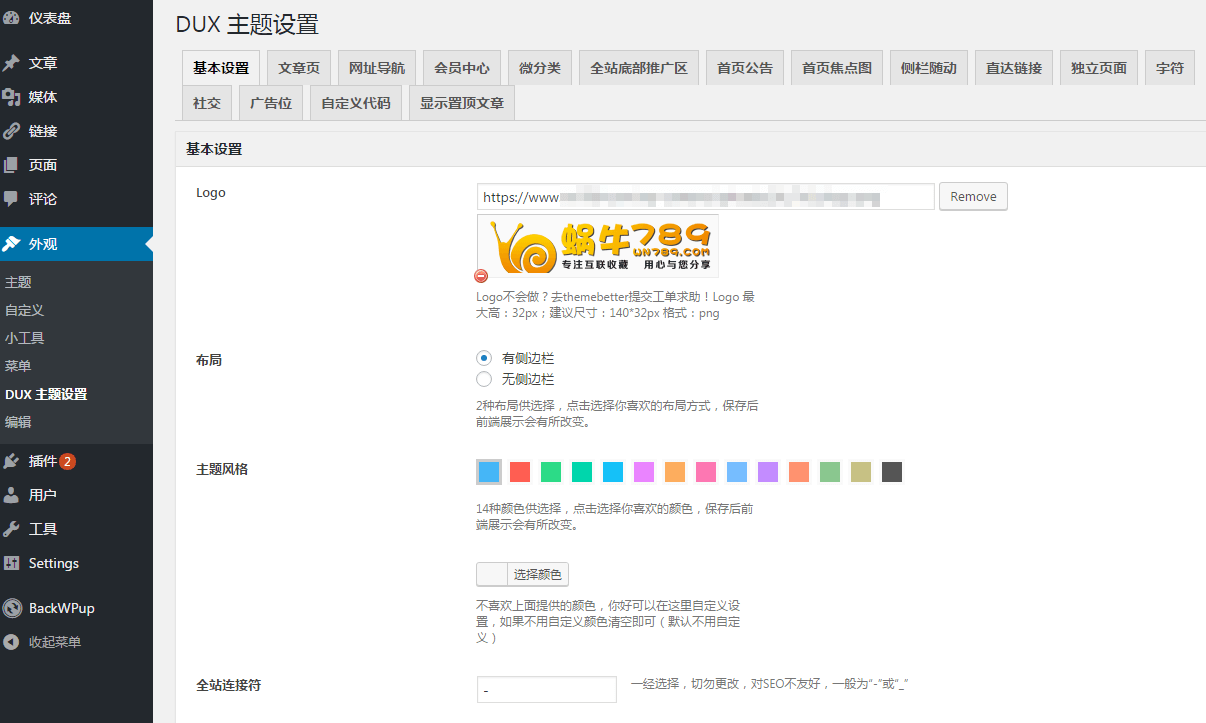Click the plug icon for Plugins (插件)

click(11, 461)
